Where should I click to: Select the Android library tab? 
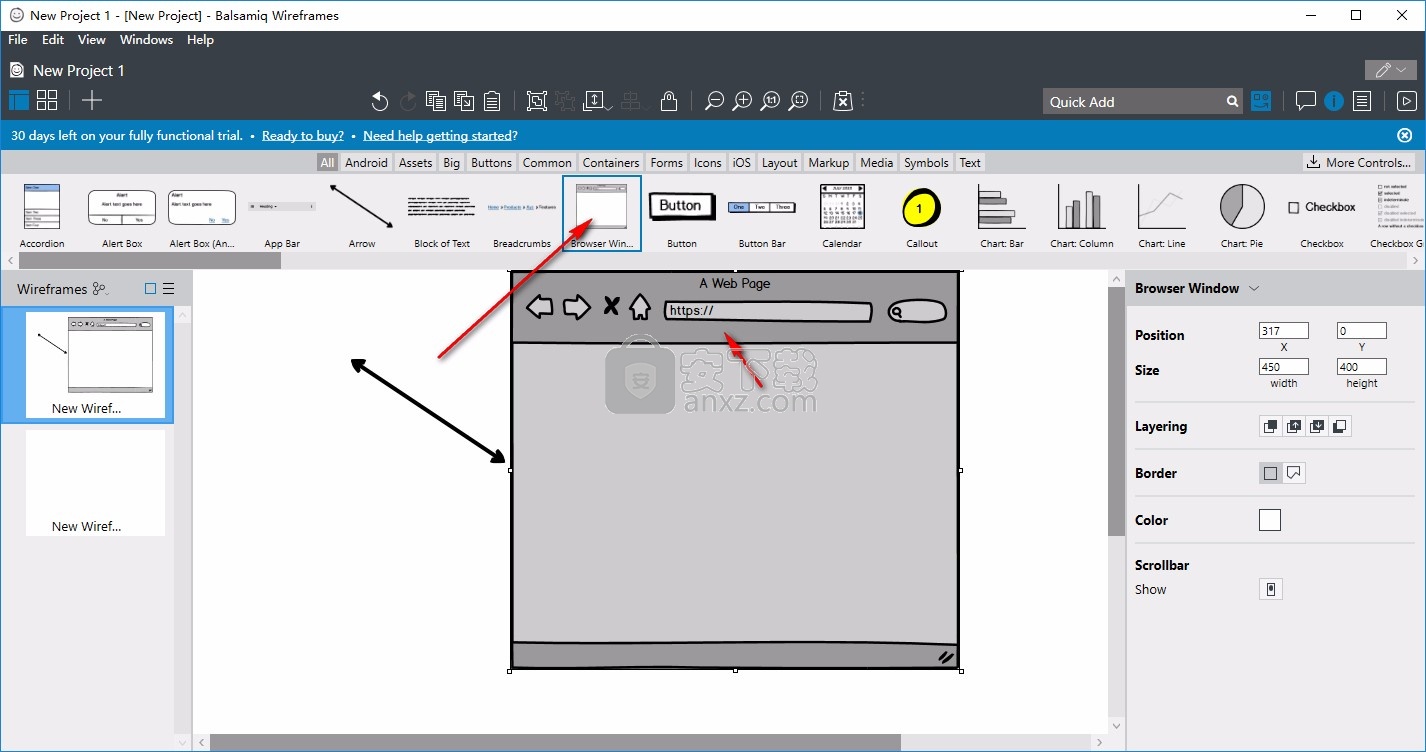[x=366, y=163]
